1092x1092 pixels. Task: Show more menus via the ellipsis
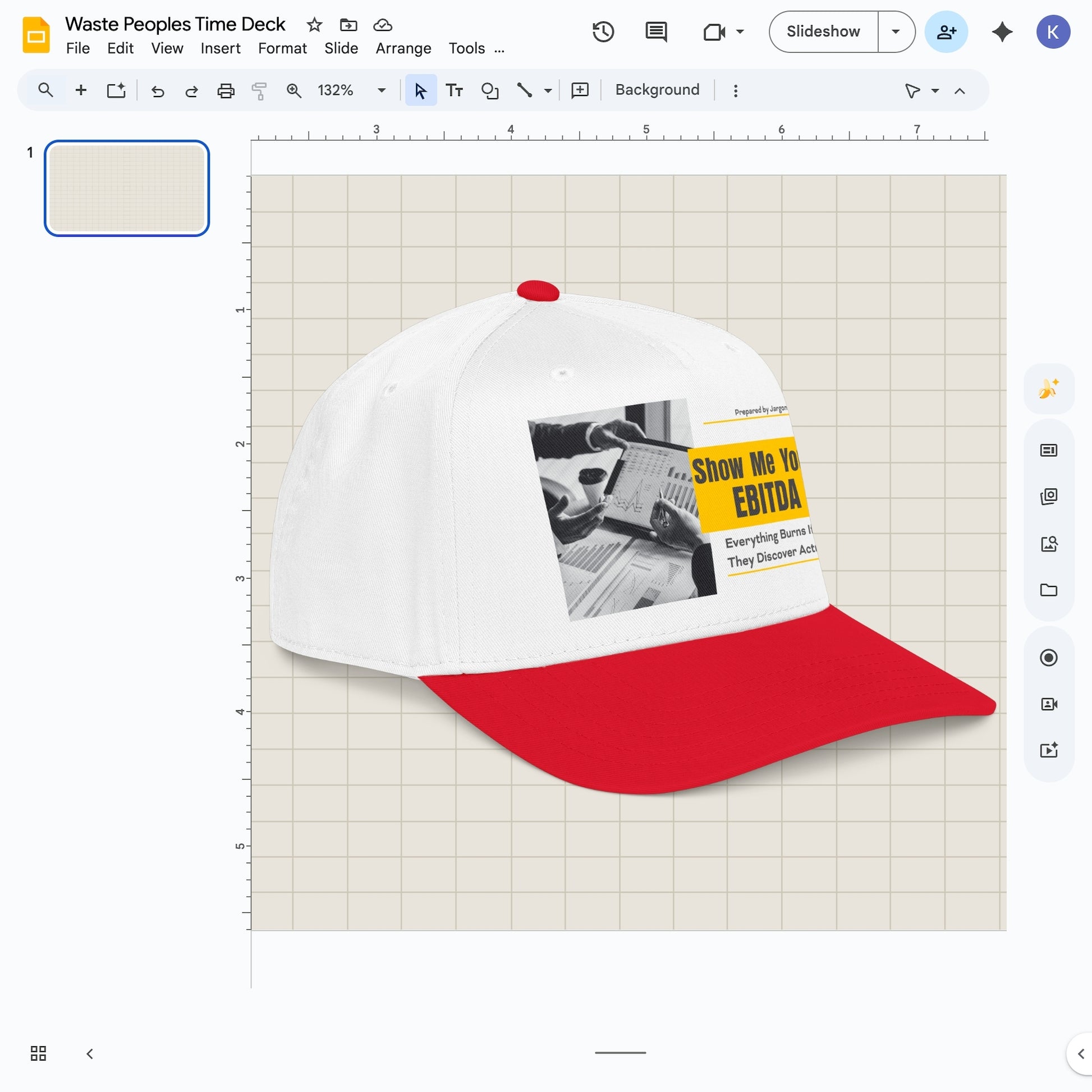coord(498,50)
